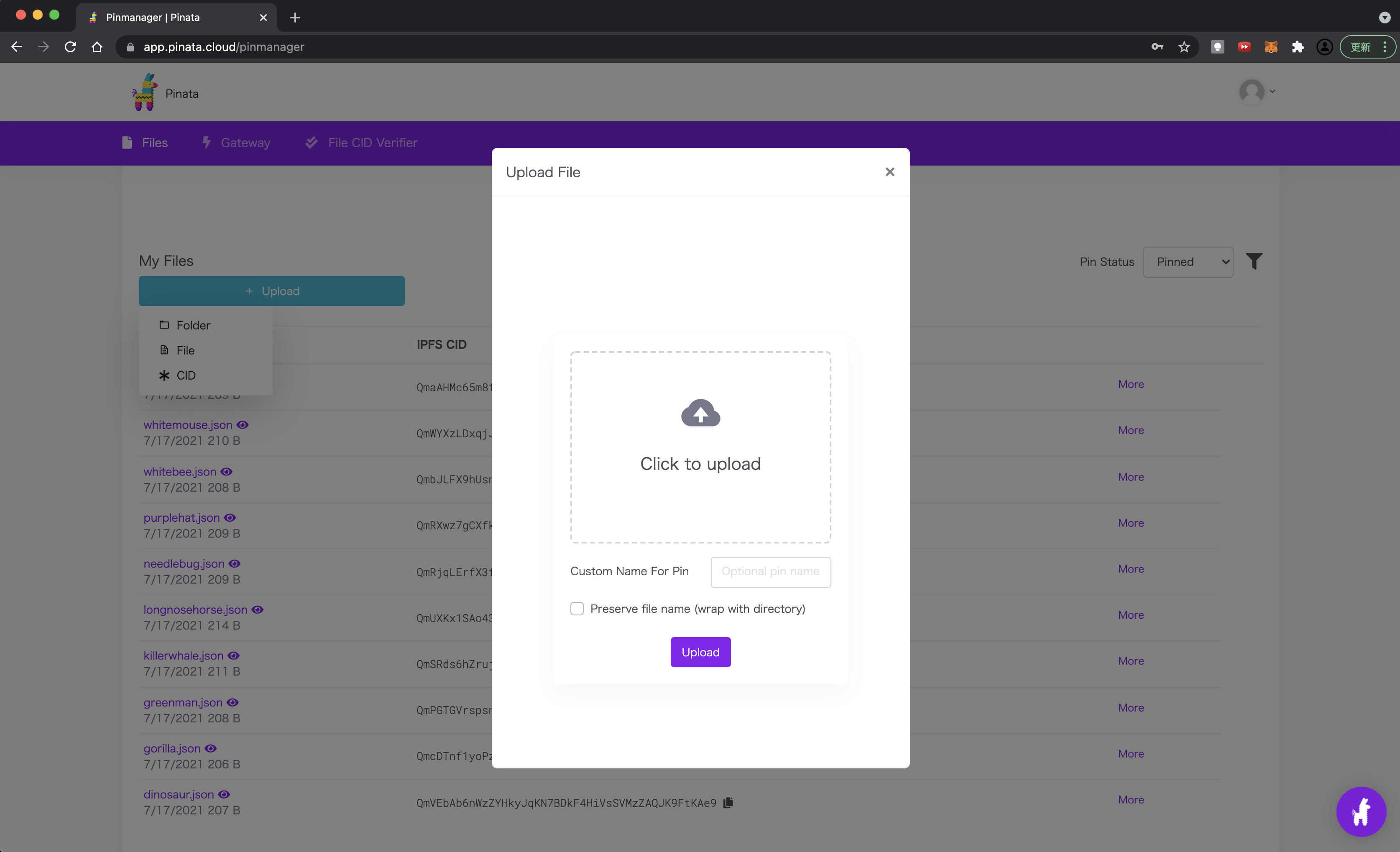Image resolution: width=1400 pixels, height=852 pixels.
Task: Expand More for needlebug.json row
Action: pyautogui.click(x=1131, y=569)
